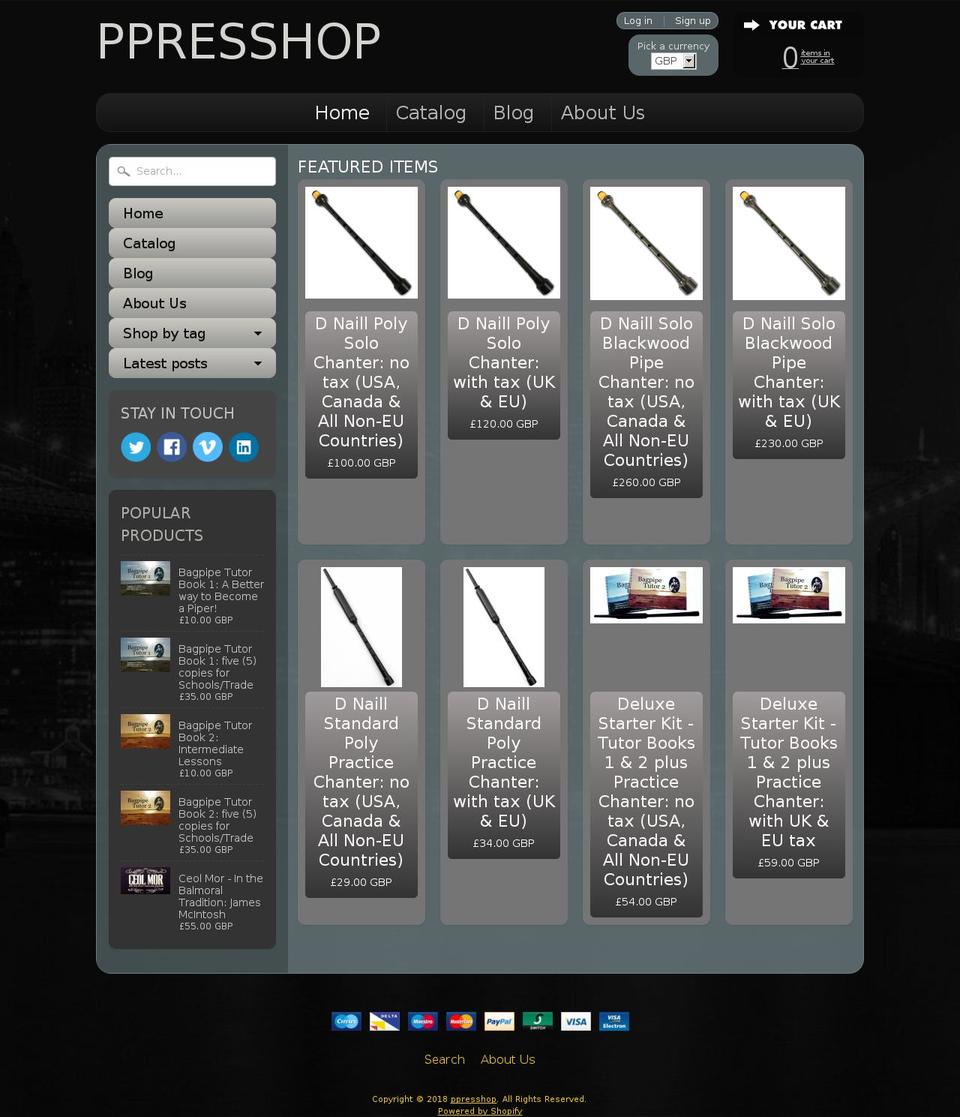Click Blackwood Pipe Chanter £230.00 title
Screen dimensions: 960x1117
click(788, 373)
